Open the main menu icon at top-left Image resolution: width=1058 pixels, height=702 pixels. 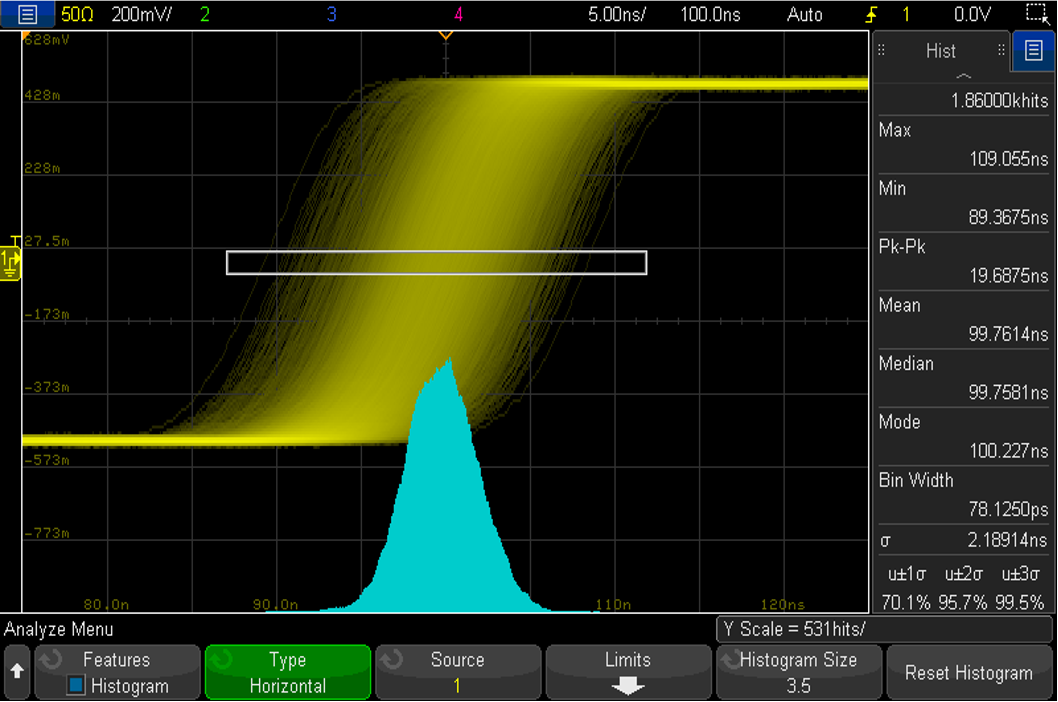tap(26, 14)
